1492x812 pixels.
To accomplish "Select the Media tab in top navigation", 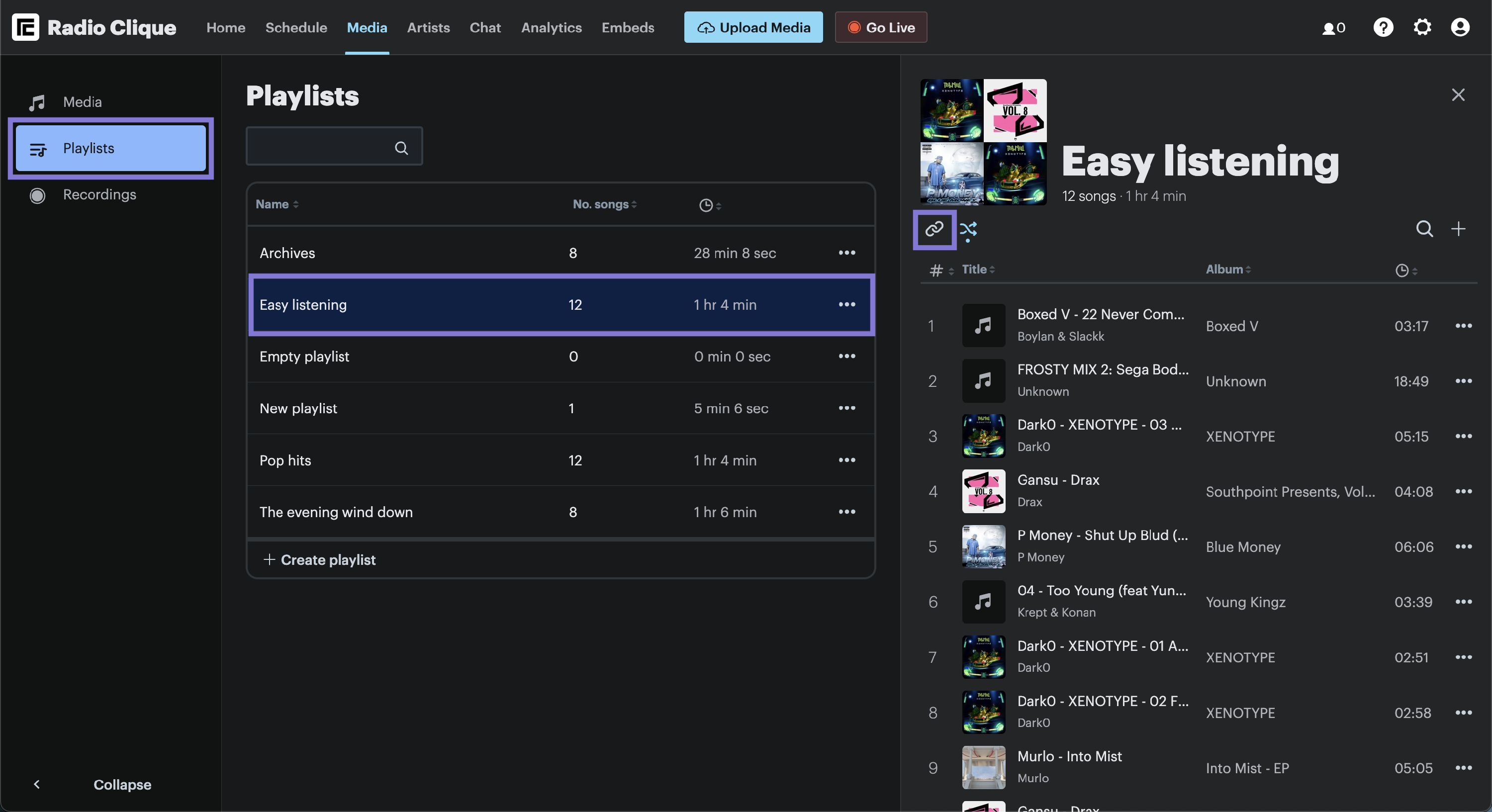I will (367, 27).
